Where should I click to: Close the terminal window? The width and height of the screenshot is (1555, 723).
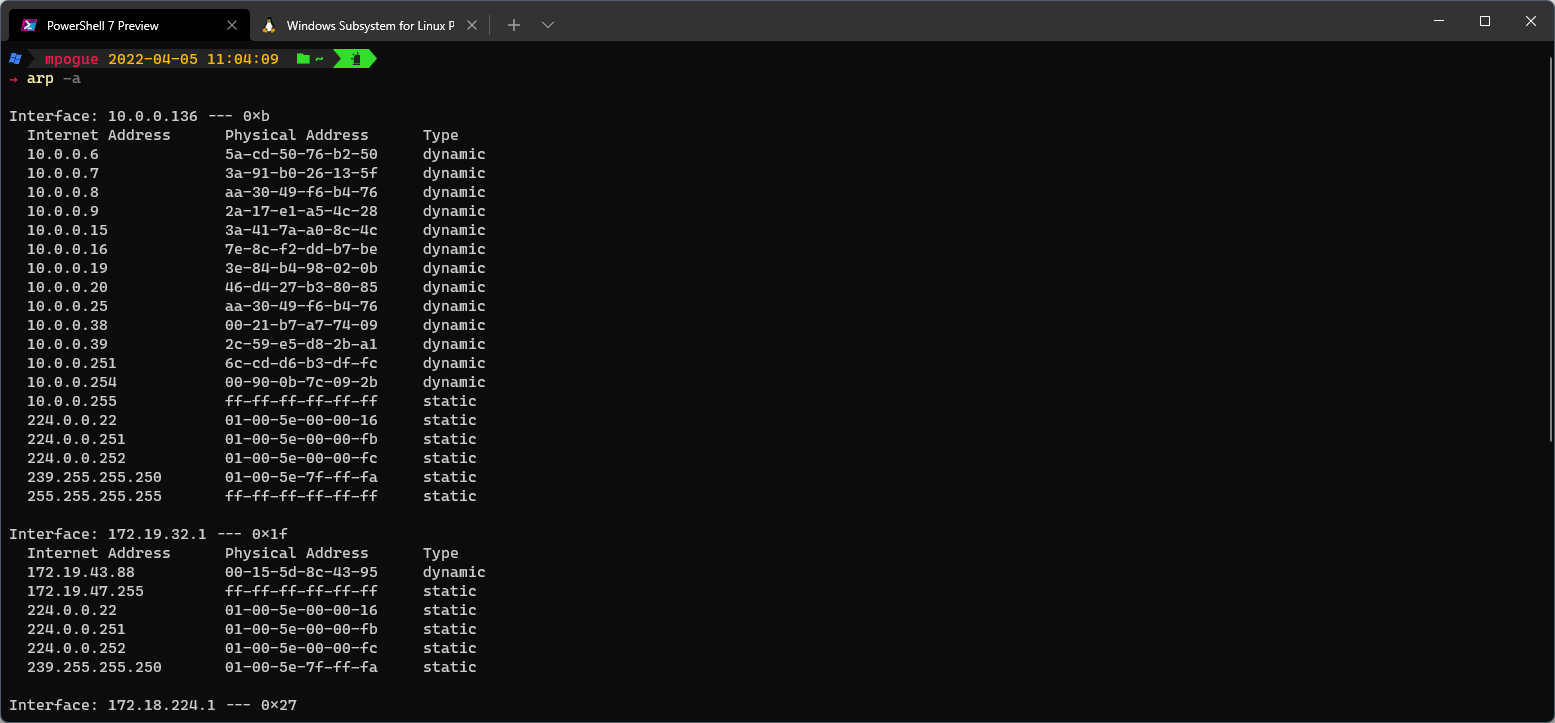pyautogui.click(x=1531, y=21)
